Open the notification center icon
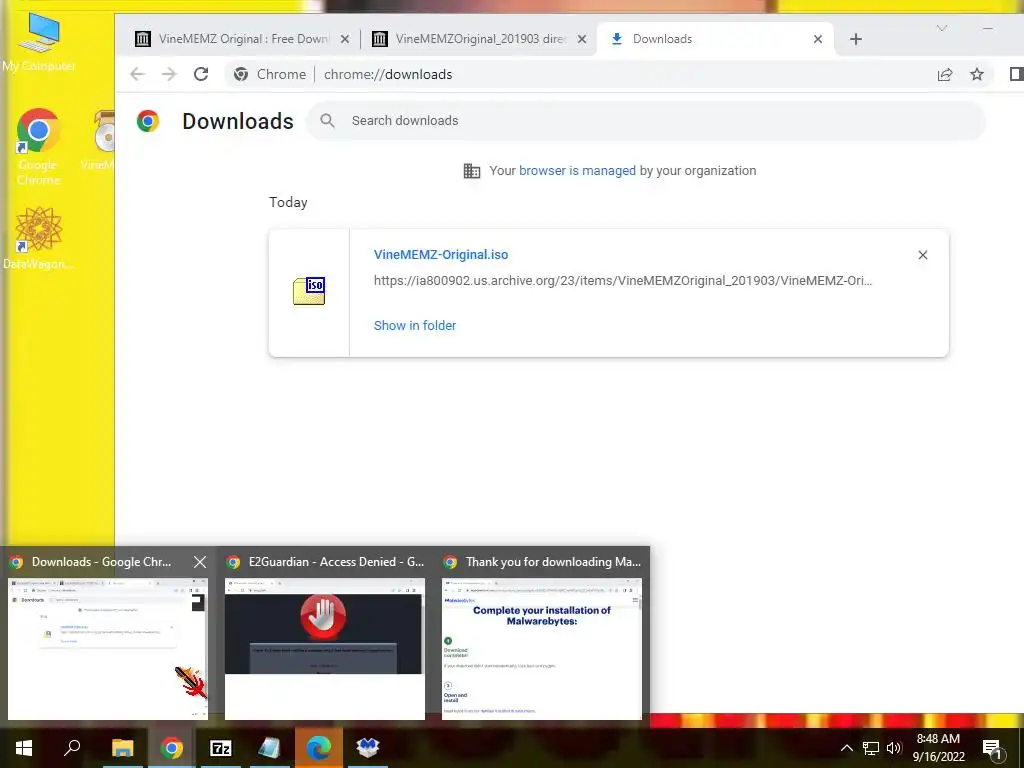 point(993,749)
